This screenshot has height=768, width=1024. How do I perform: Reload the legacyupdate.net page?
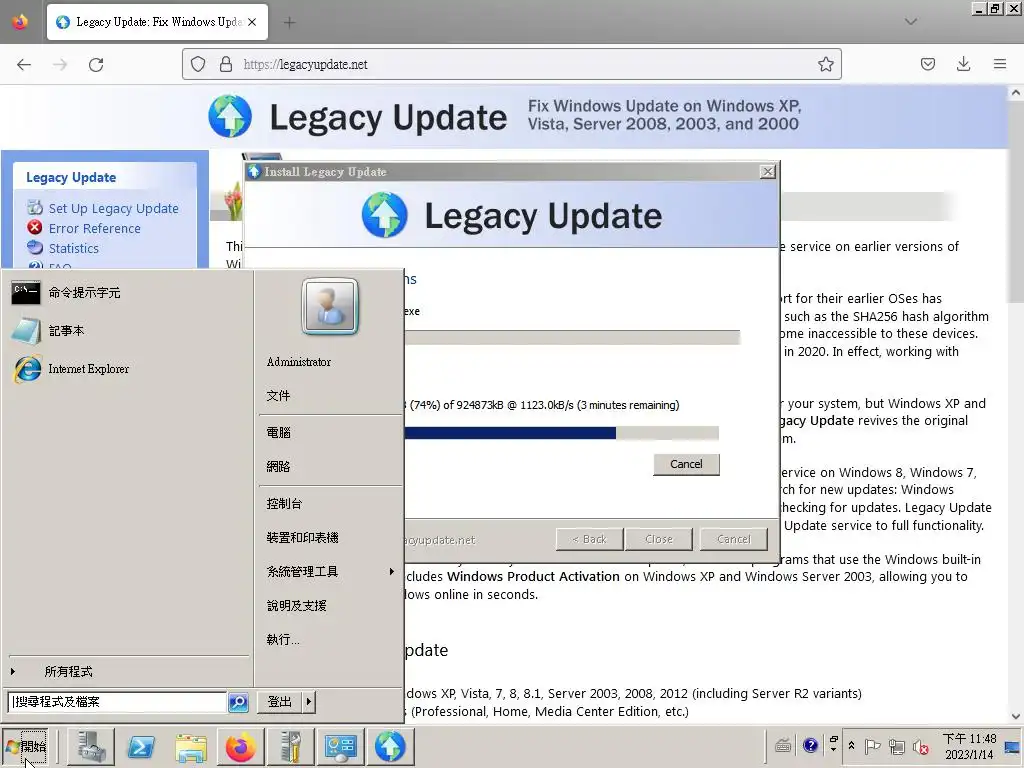pos(96,64)
